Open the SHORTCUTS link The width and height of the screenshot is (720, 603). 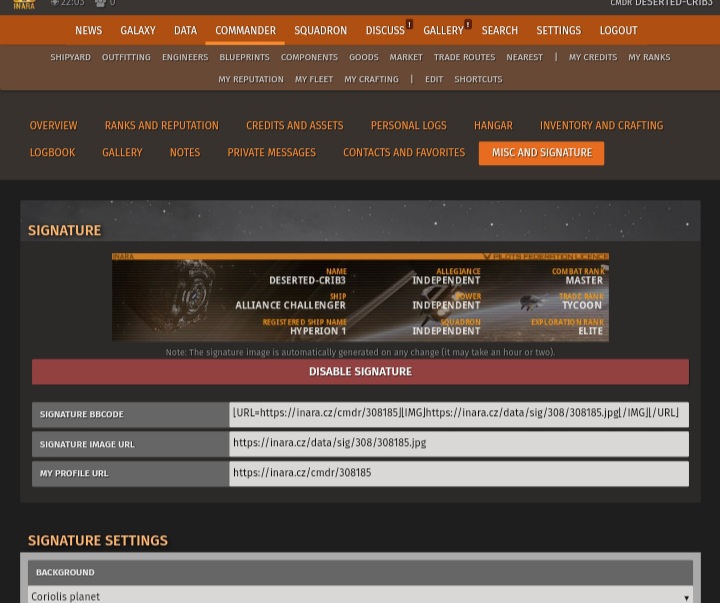click(478, 79)
